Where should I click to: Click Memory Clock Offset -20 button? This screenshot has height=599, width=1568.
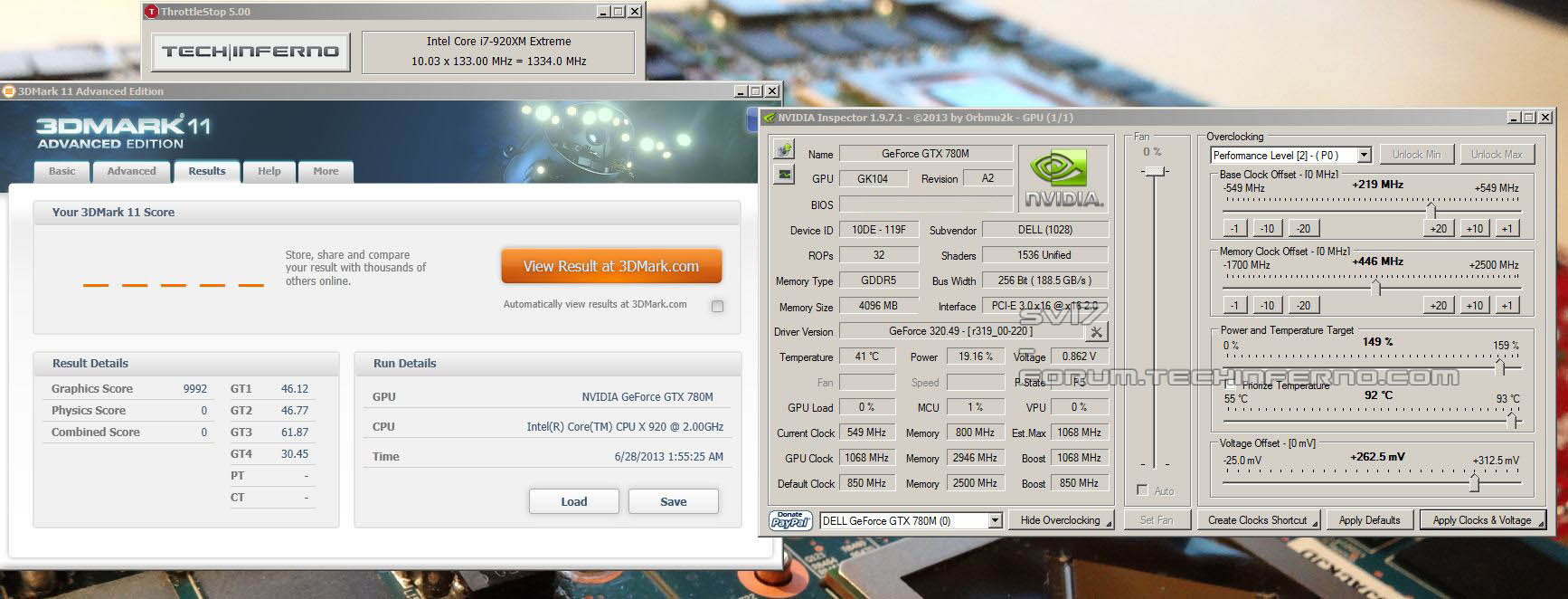tap(1302, 305)
